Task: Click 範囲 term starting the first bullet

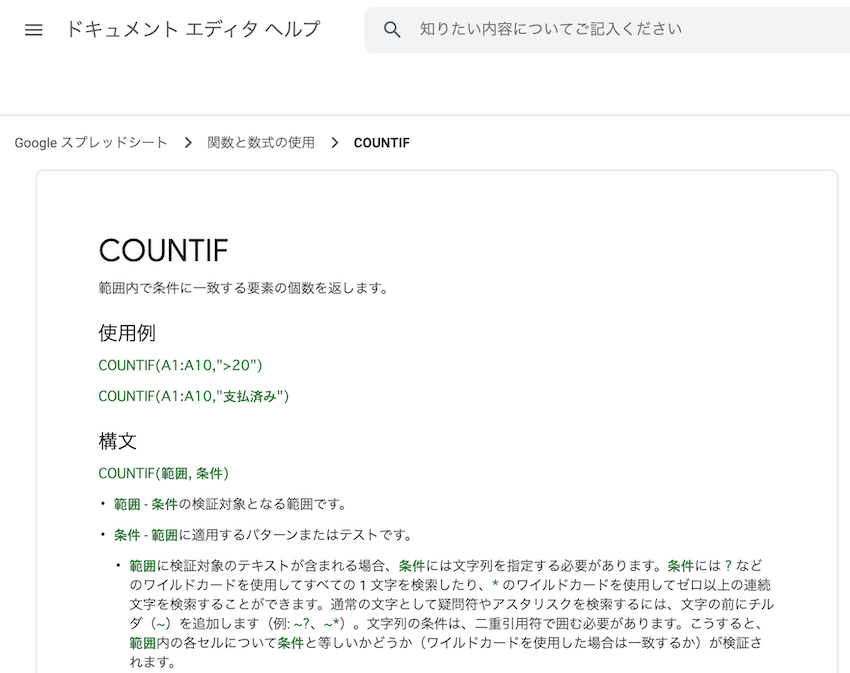Action: [x=126, y=504]
